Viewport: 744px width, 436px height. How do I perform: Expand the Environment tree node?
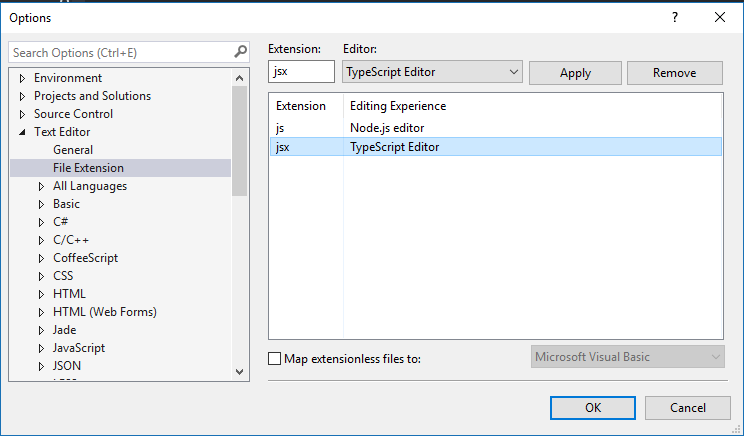coord(22,78)
